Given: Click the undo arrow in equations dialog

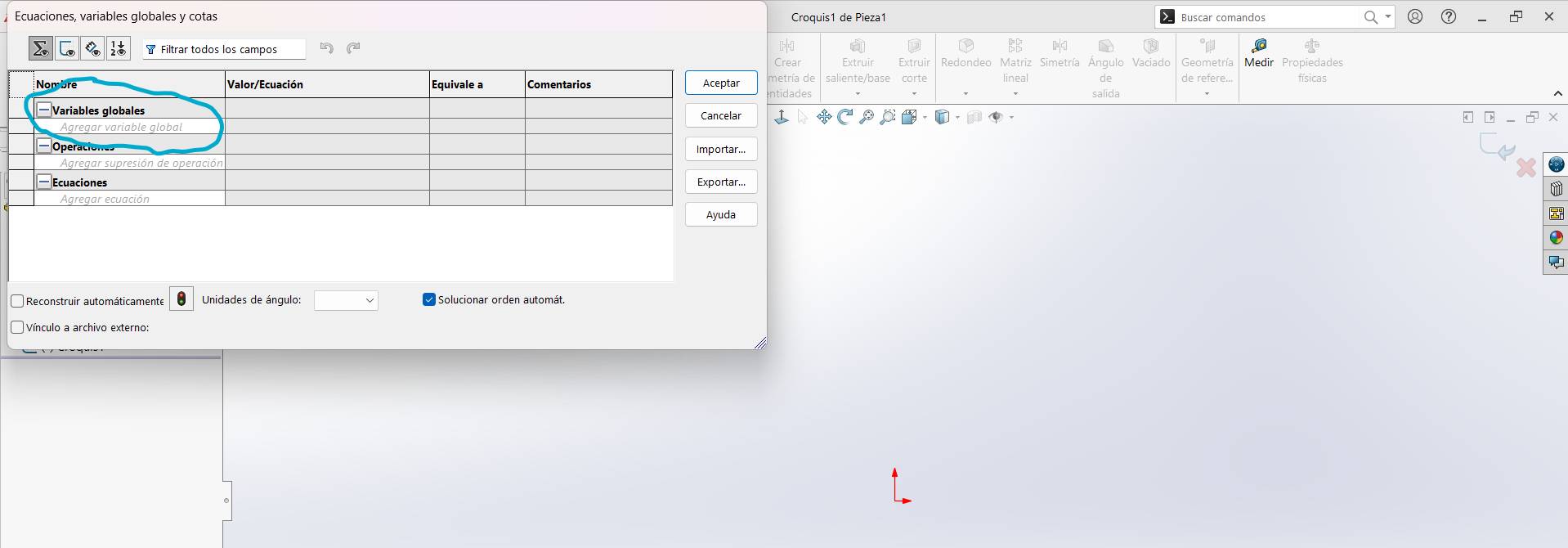Looking at the screenshot, I should (327, 48).
